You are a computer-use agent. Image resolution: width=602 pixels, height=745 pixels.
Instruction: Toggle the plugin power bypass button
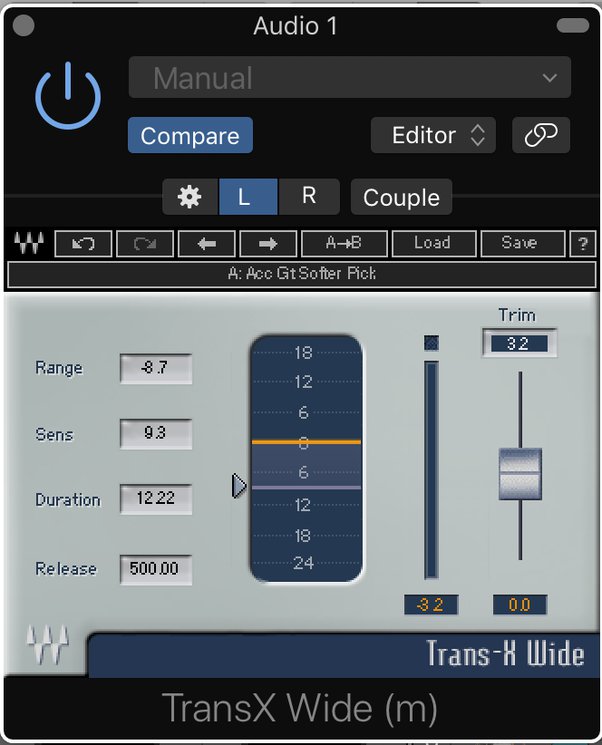68,96
